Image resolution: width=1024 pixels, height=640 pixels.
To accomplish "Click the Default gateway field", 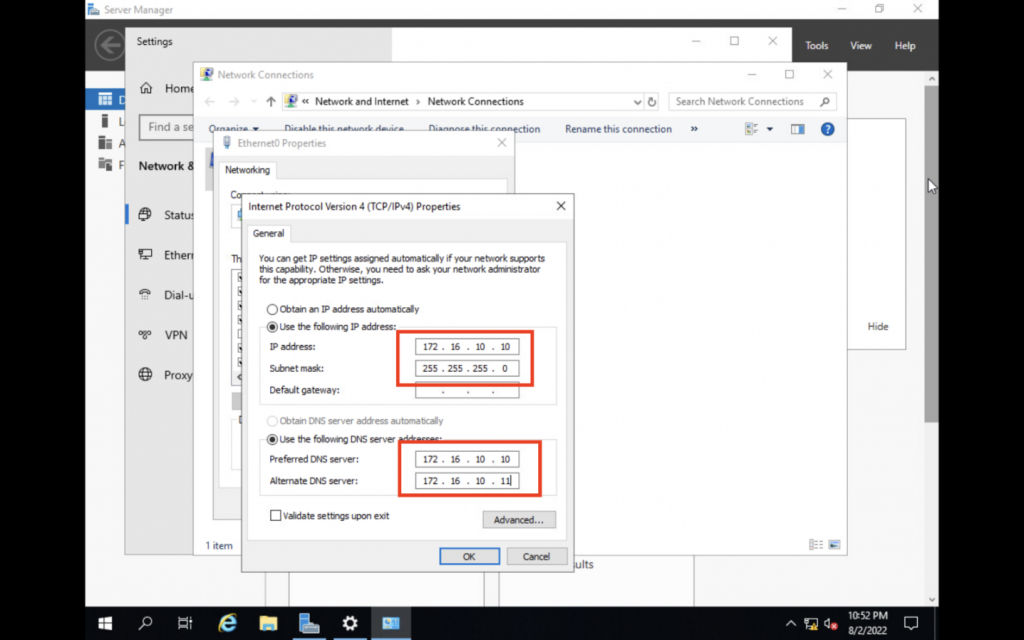I will (x=466, y=390).
